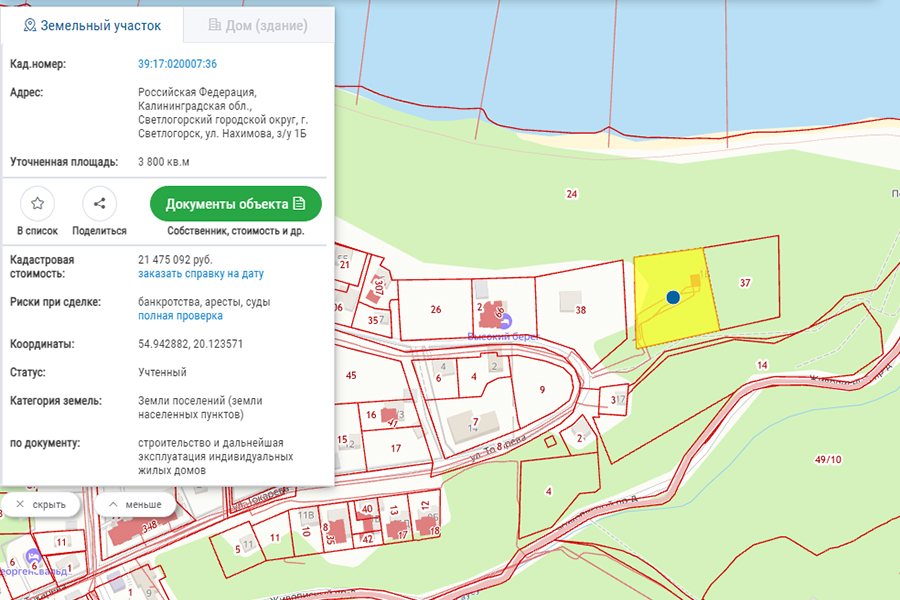The height and width of the screenshot is (600, 900).
Task: Hide the info panel with скрыть
Action: pos(41,504)
